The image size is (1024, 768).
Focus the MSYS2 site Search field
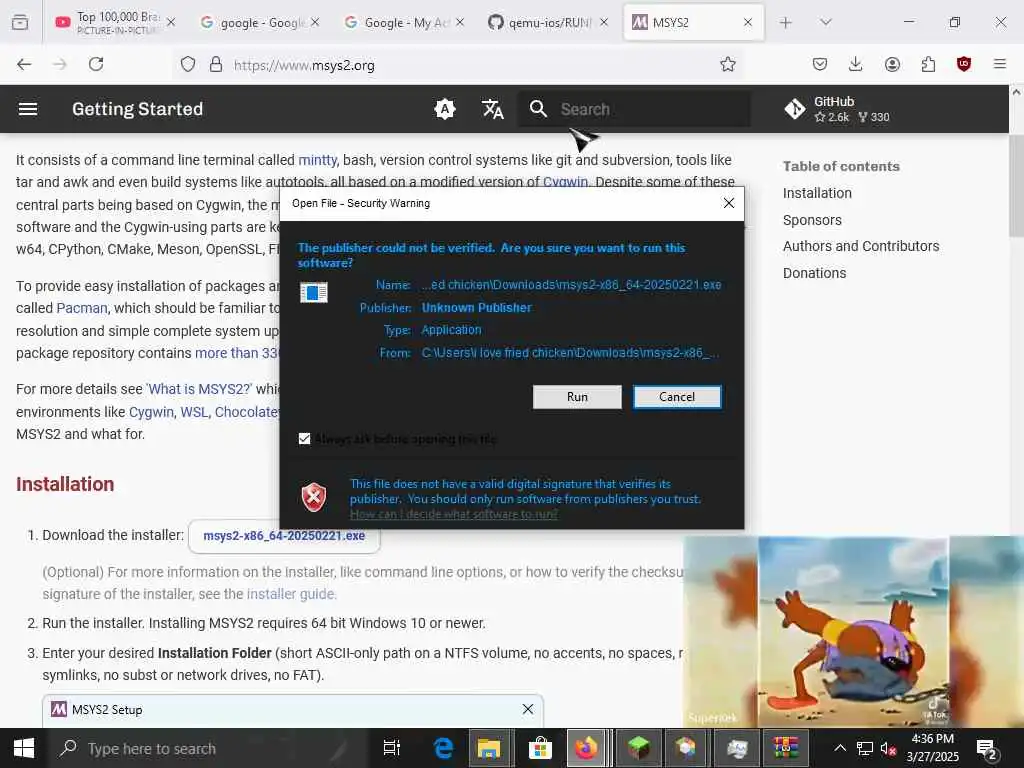(x=633, y=109)
